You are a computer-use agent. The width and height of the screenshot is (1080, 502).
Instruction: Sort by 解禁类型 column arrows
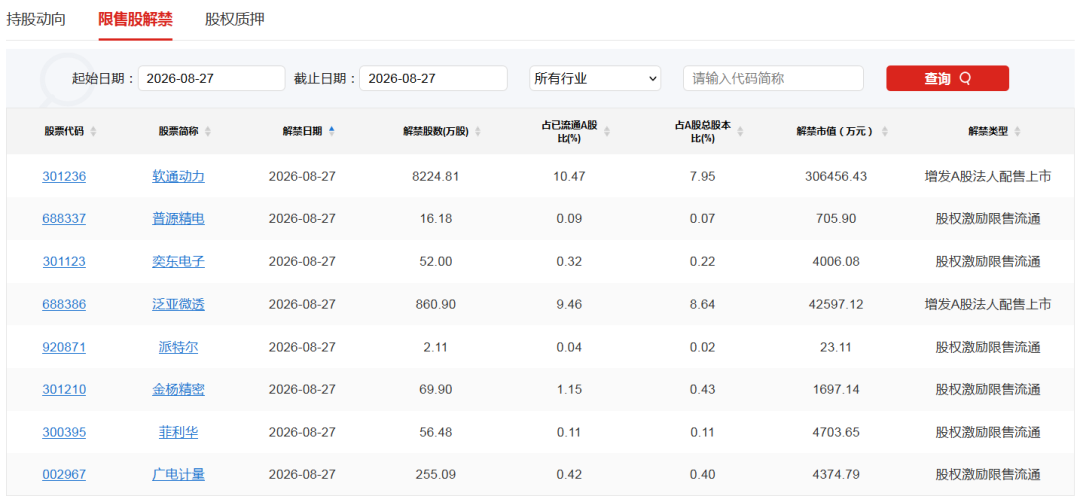1017,132
